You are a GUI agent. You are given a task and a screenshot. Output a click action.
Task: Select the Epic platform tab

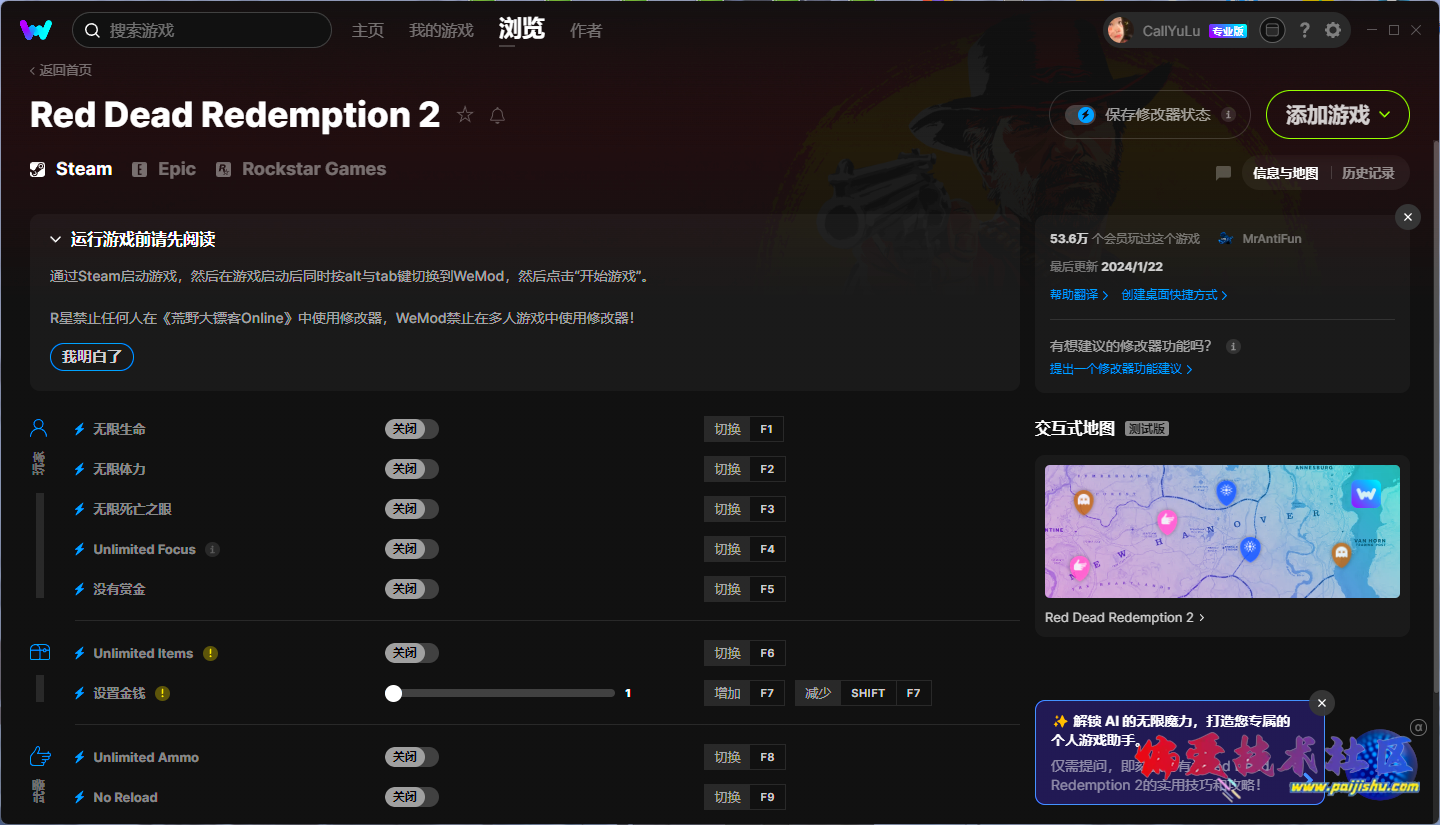coord(165,169)
